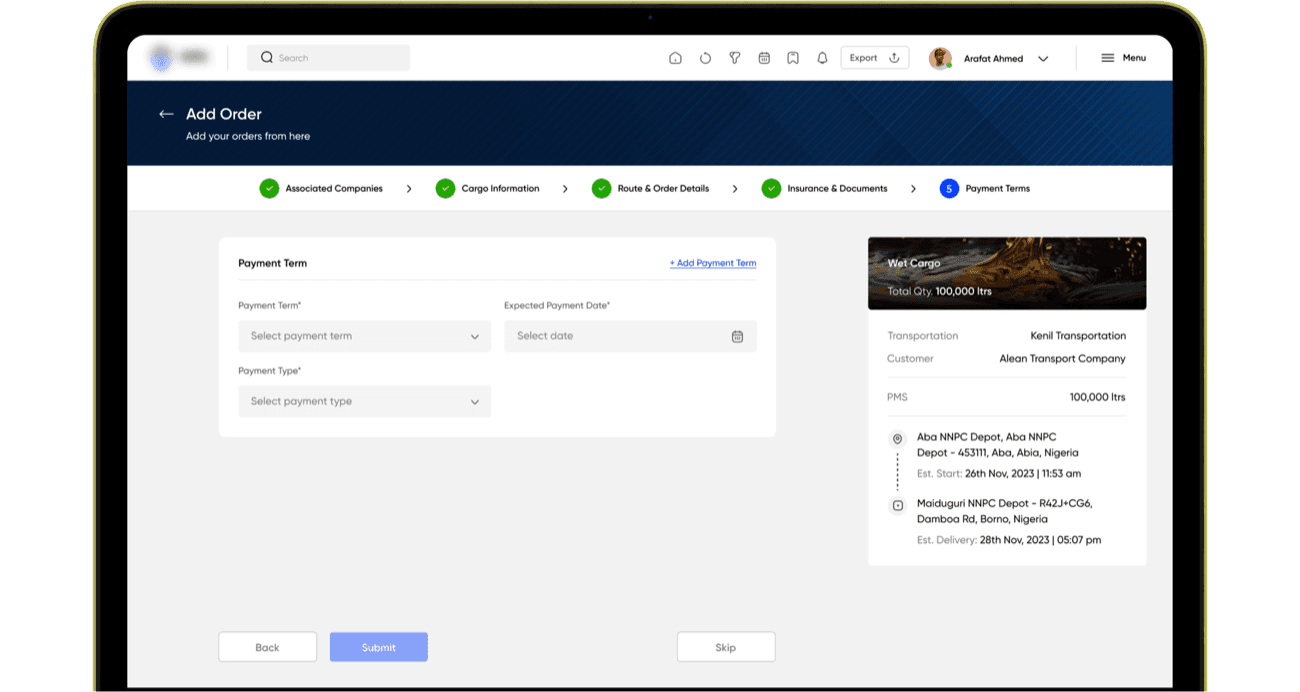This screenshot has height=692, width=1300.
Task: Open the home icon in top bar
Action: 675,58
